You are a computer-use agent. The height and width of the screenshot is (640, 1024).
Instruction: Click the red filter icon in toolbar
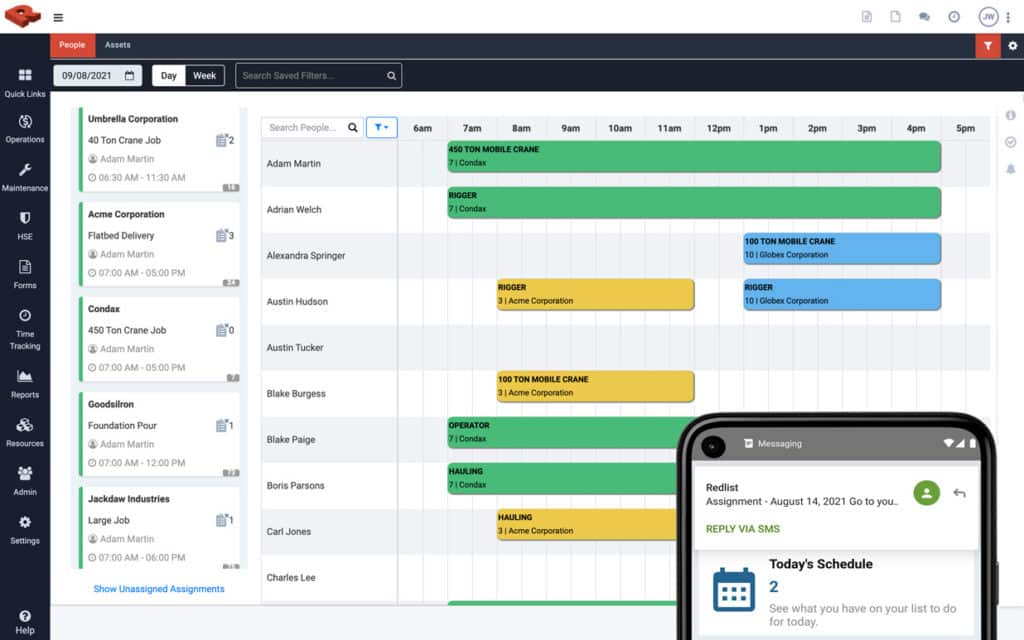(x=988, y=46)
